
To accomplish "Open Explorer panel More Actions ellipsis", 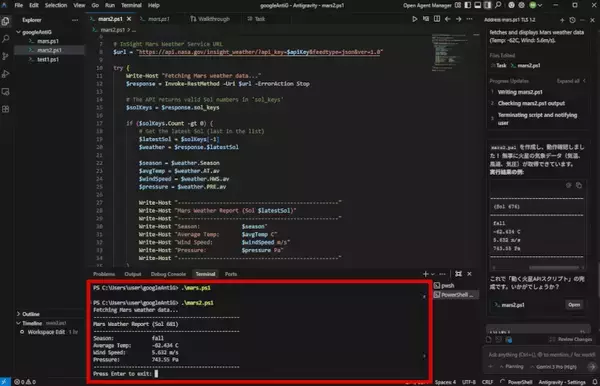I will tap(75, 20).
